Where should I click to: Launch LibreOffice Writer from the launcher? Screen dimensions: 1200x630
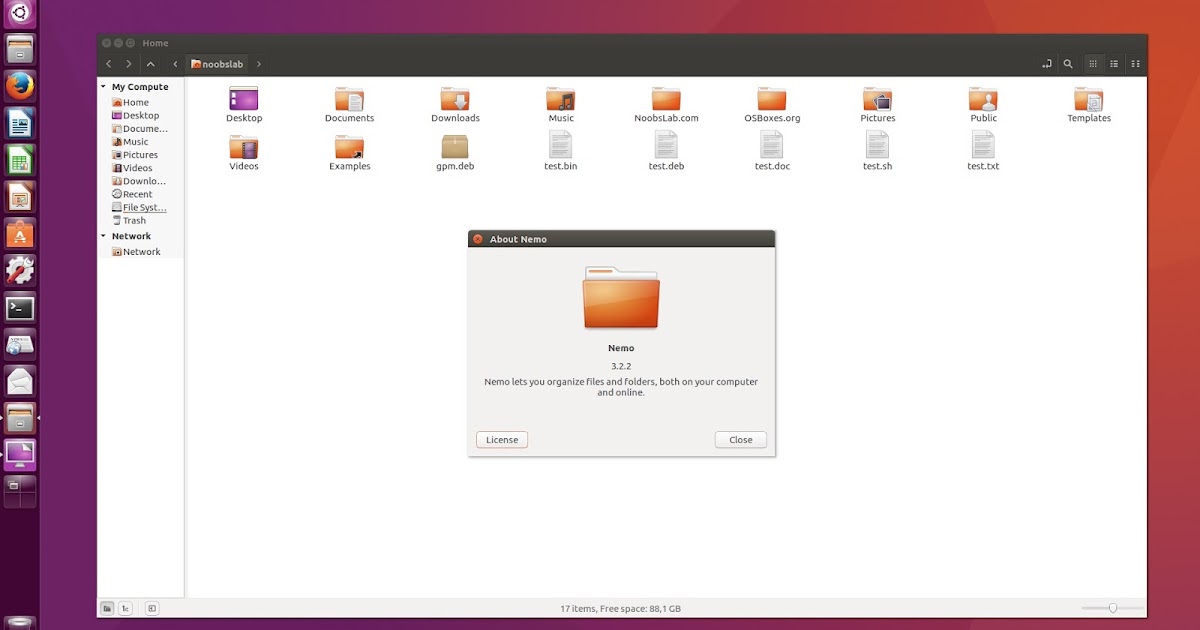pos(20,123)
